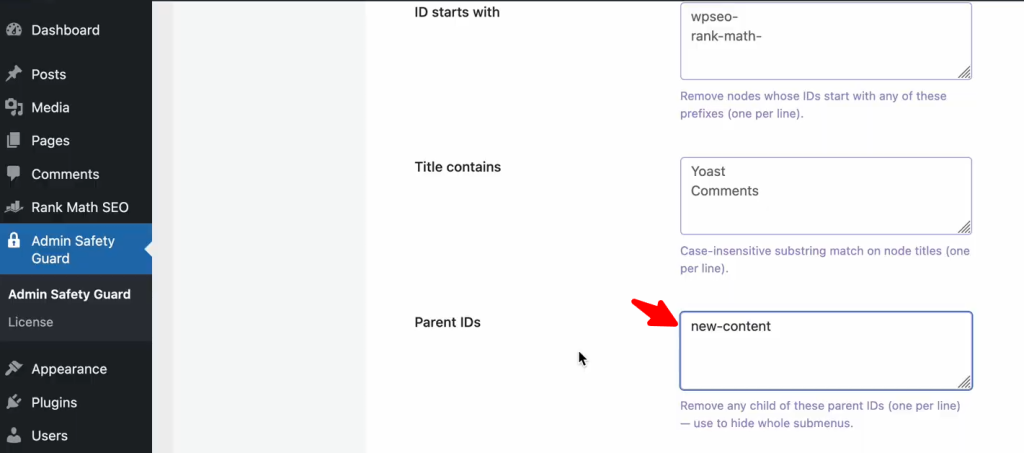Viewport: 1024px width, 453px height.
Task: Open the License submenu item
Action: click(30, 322)
